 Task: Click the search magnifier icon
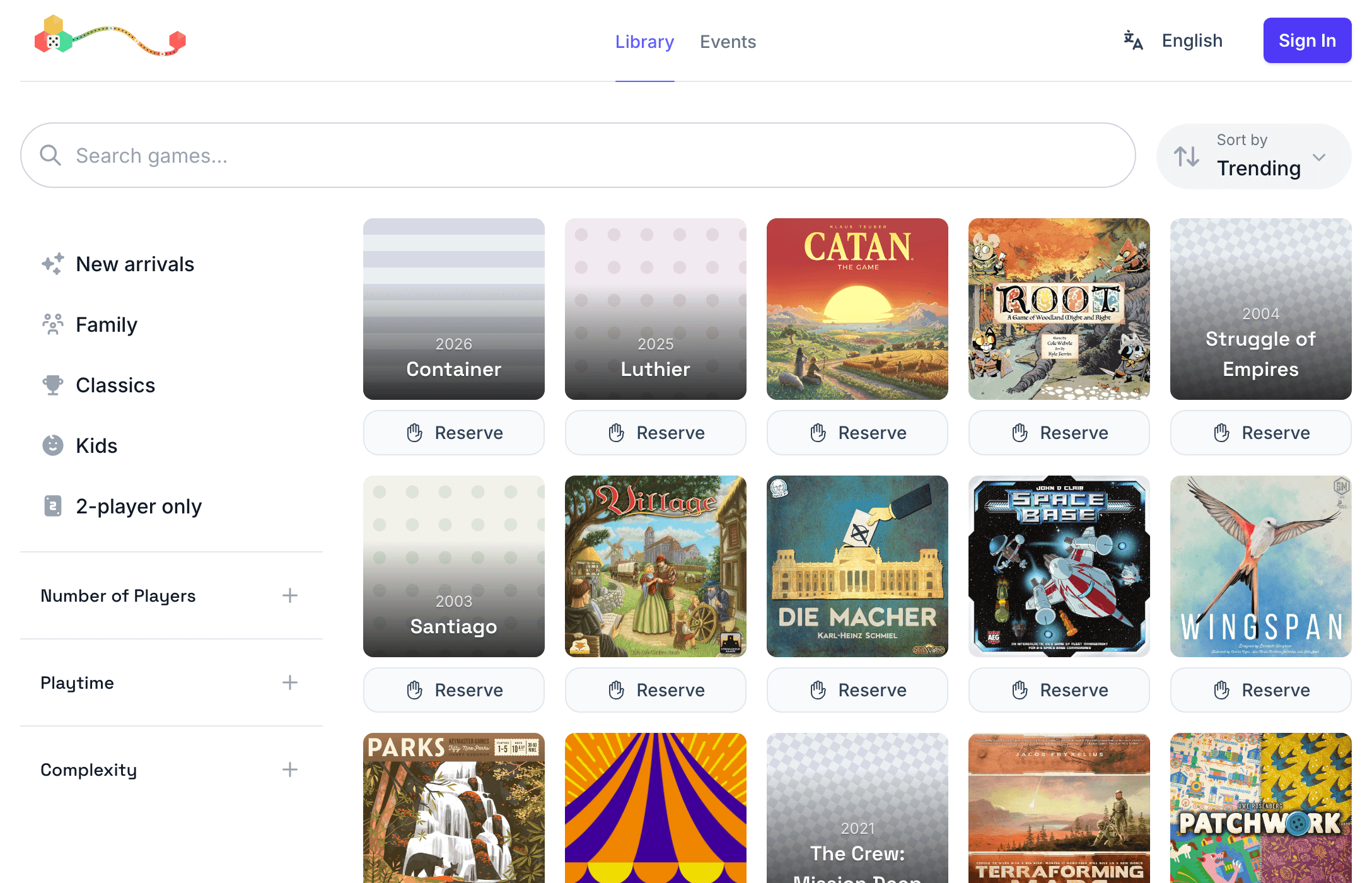[50, 155]
